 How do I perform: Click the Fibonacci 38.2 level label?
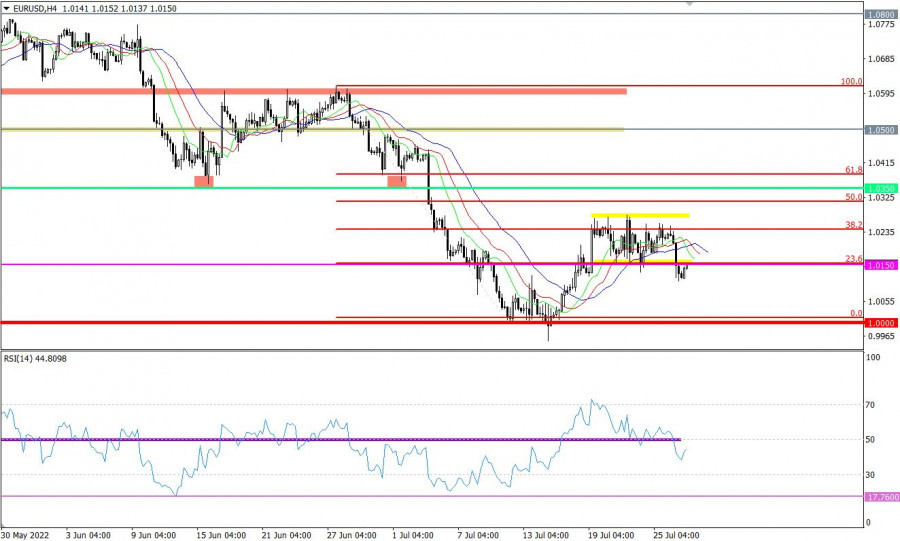853,225
